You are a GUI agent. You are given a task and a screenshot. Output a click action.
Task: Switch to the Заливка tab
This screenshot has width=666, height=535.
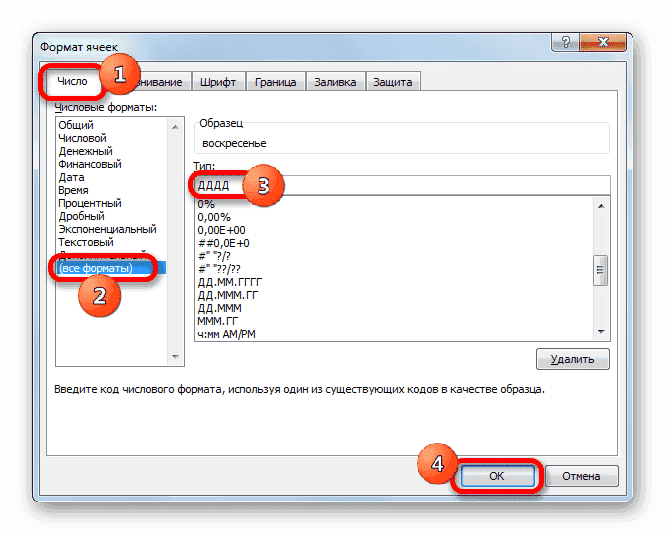pos(335,82)
